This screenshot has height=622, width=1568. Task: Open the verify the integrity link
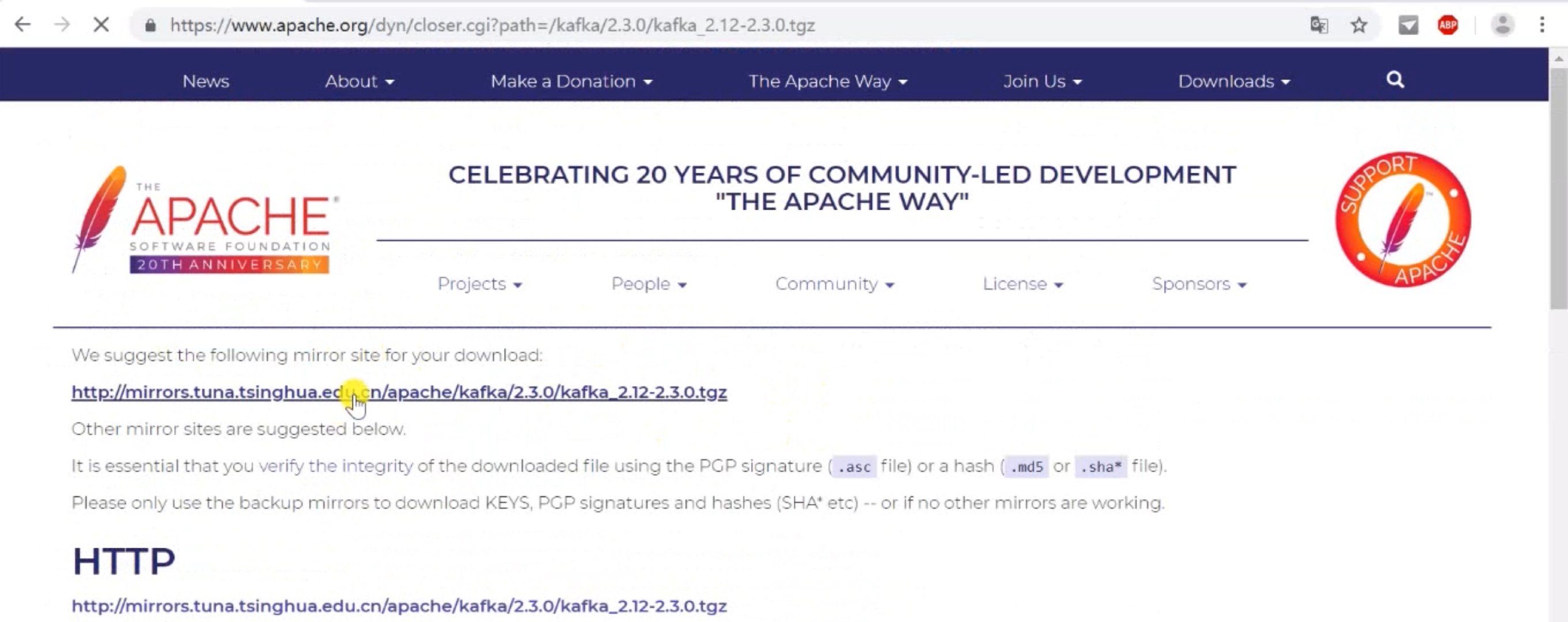tap(335, 466)
